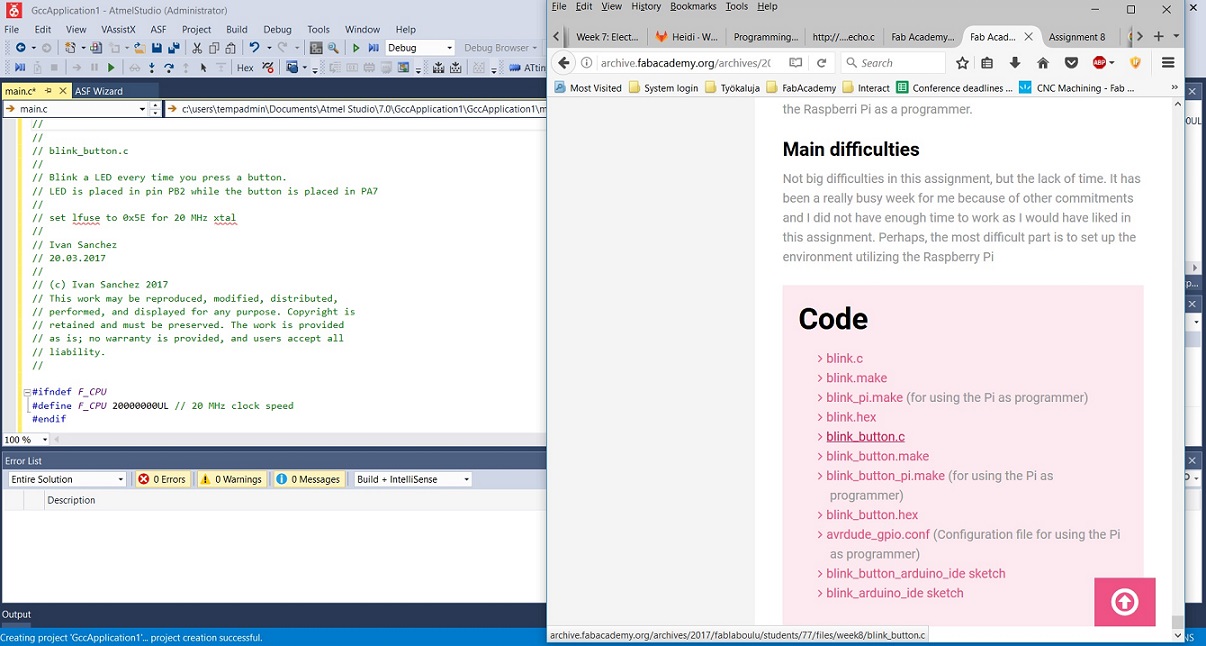This screenshot has width=1206, height=646.
Task: Switch to the Assignment 8 Firefox tab
Action: pos(1077,36)
